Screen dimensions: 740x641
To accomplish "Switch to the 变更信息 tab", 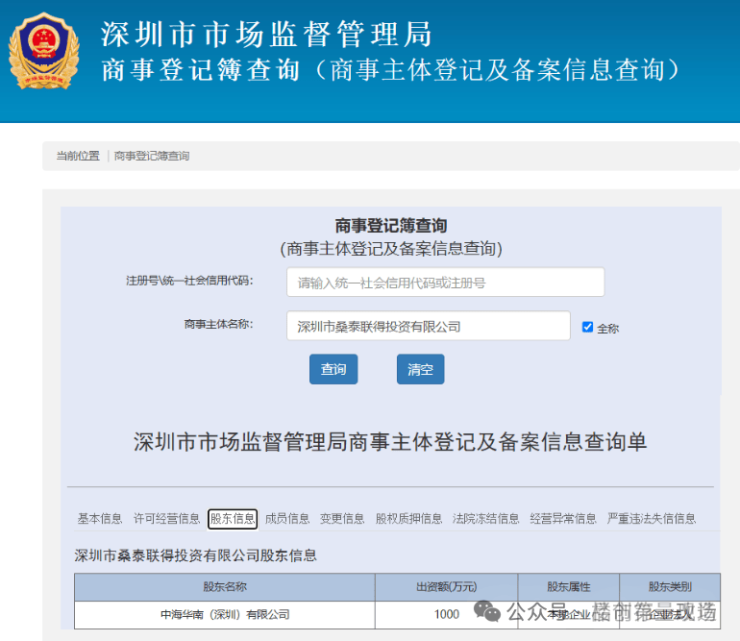I will (x=342, y=519).
